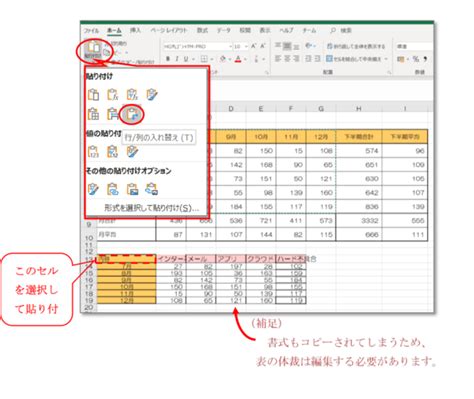474x399 pixels.
Task: Apply the Fill Color bucket icon
Action: click(x=223, y=59)
